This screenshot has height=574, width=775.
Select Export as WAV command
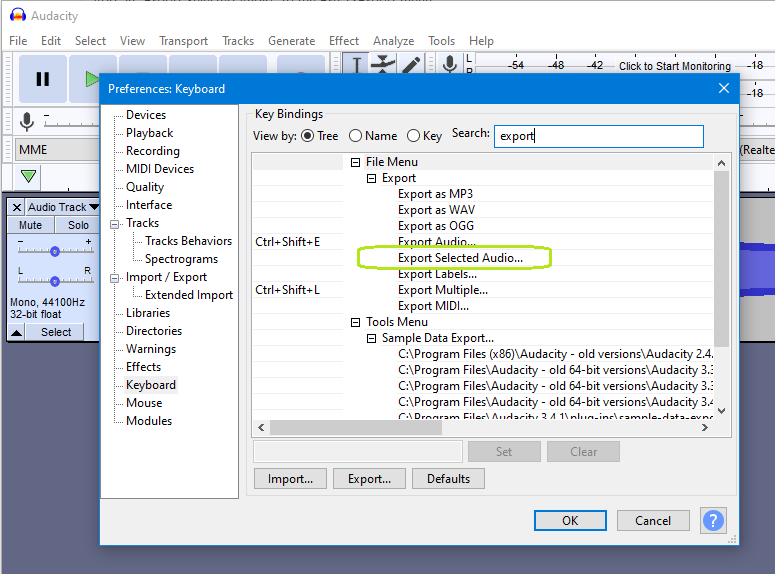click(436, 210)
